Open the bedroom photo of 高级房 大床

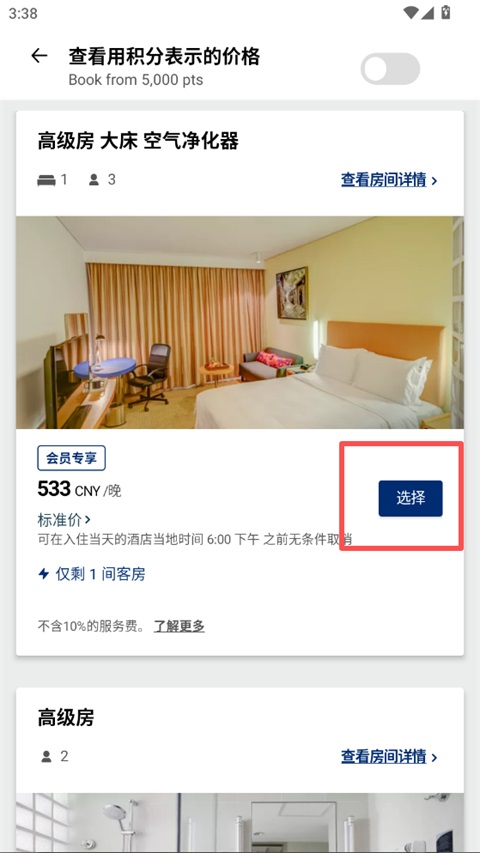[x=240, y=323]
